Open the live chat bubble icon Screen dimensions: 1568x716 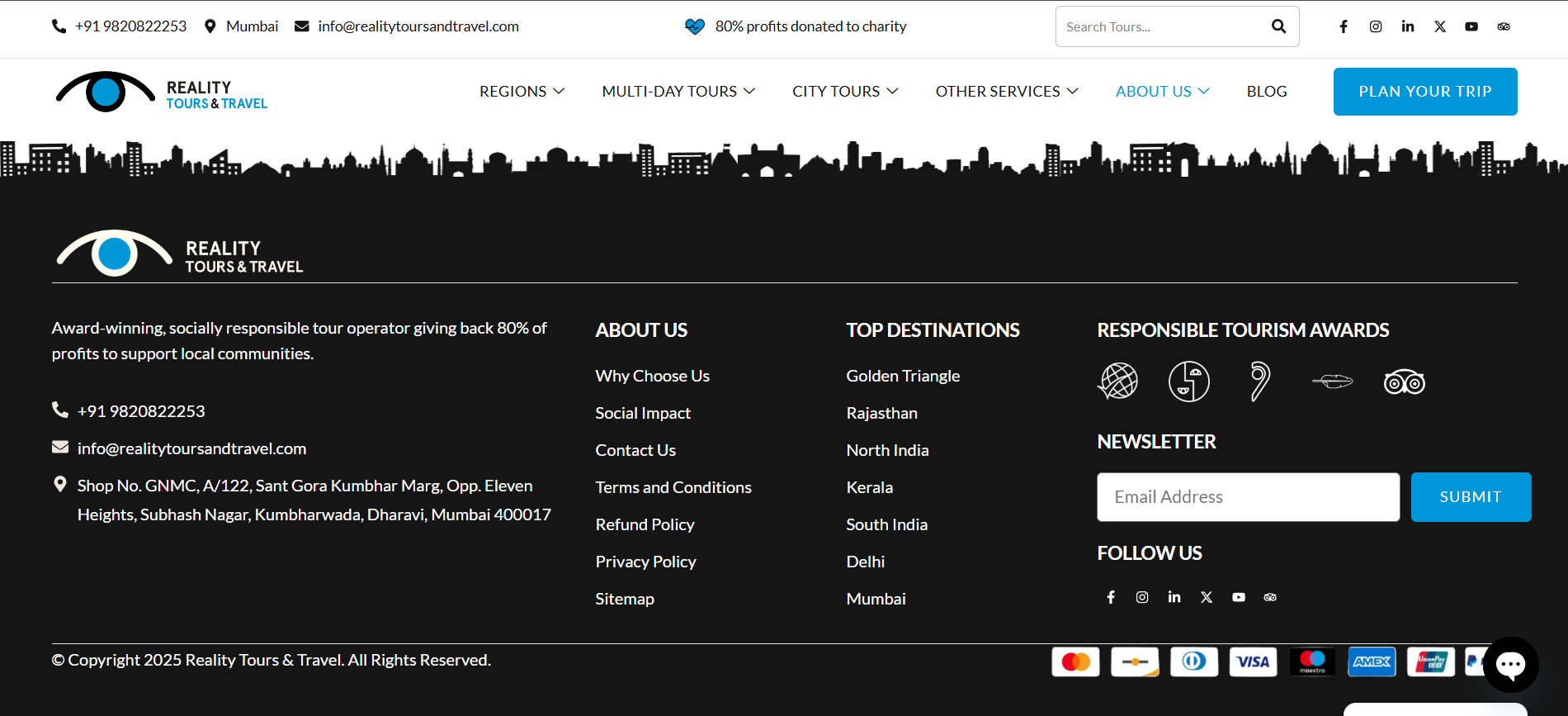[x=1510, y=664]
